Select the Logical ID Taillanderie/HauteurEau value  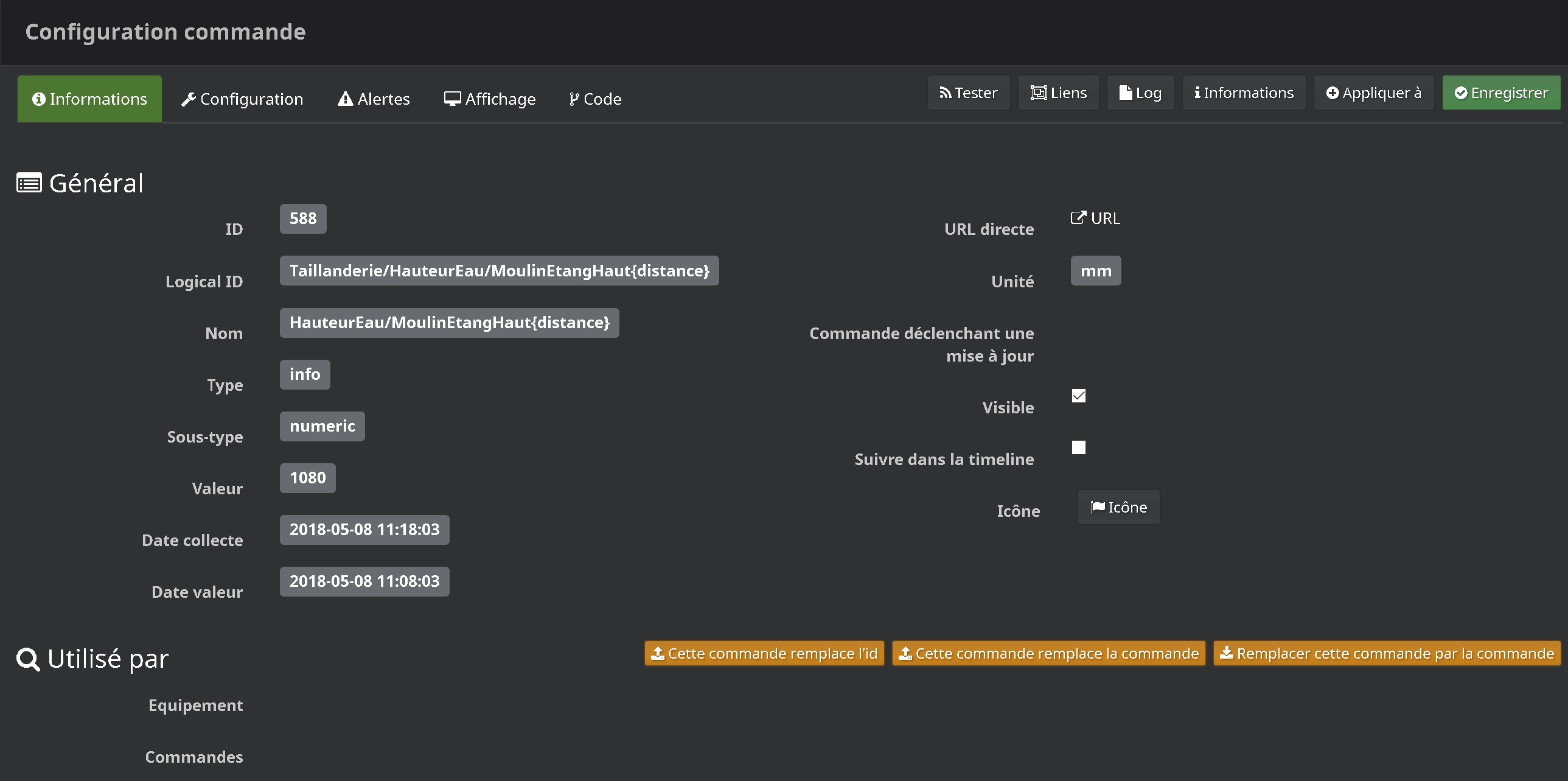(x=499, y=270)
